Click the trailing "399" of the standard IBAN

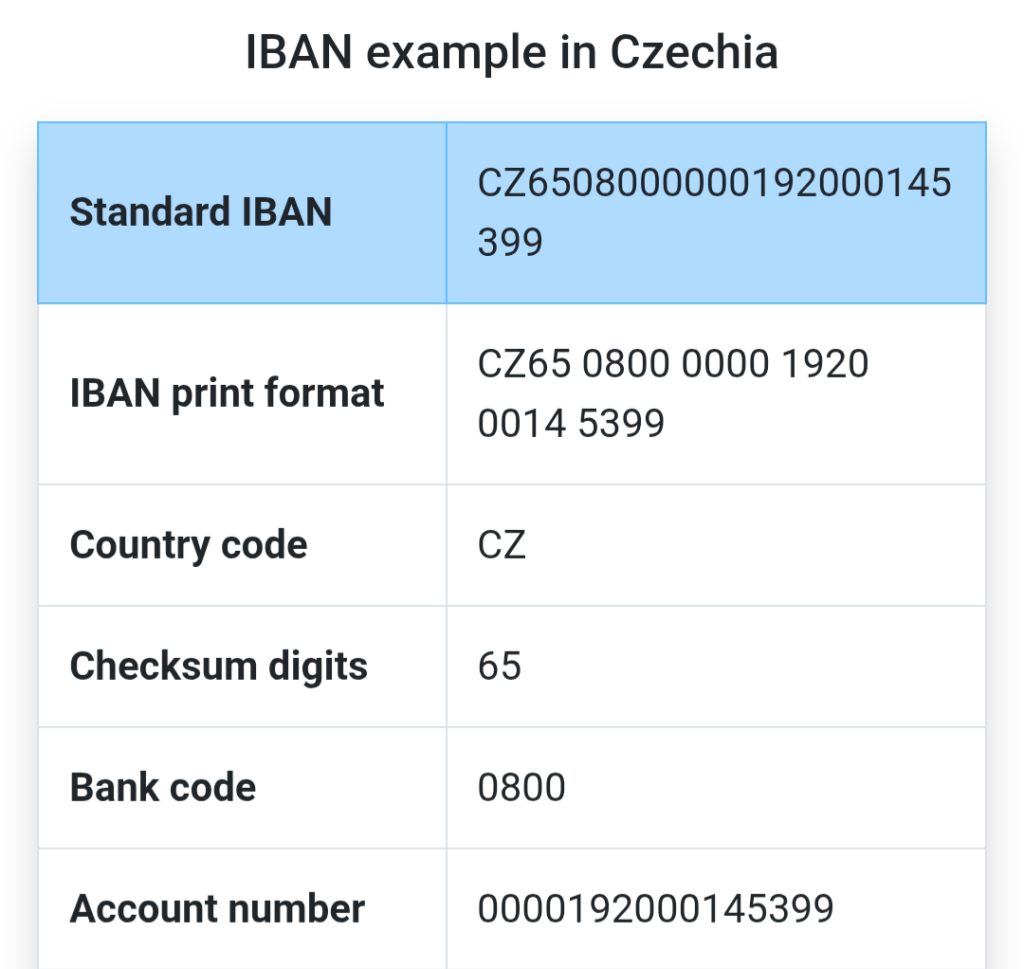pos(510,242)
